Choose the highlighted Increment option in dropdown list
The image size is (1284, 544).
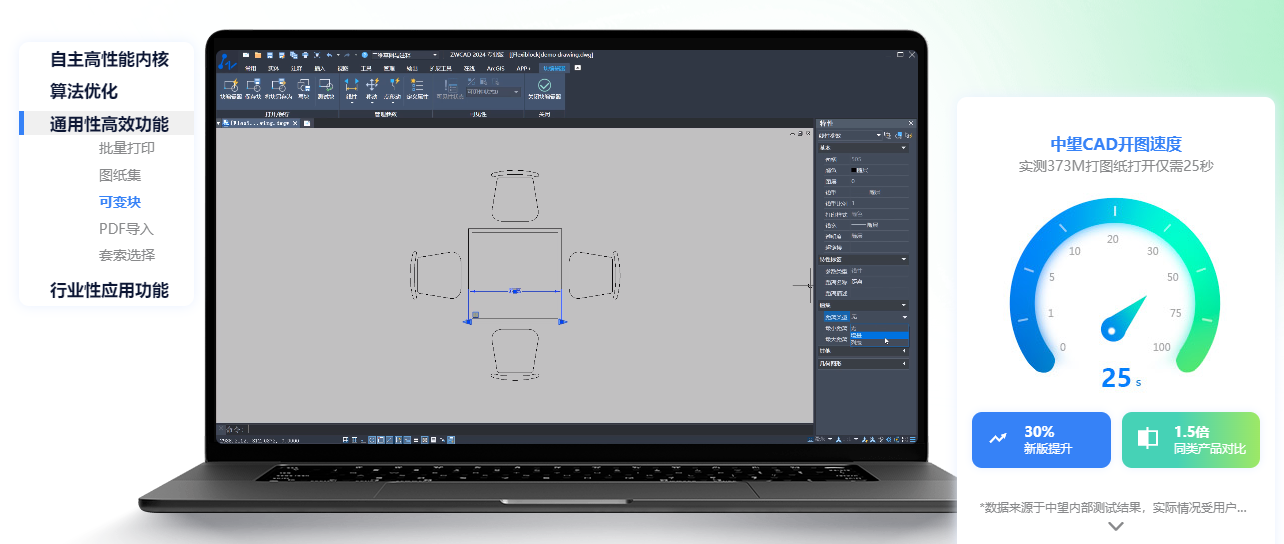pos(878,335)
